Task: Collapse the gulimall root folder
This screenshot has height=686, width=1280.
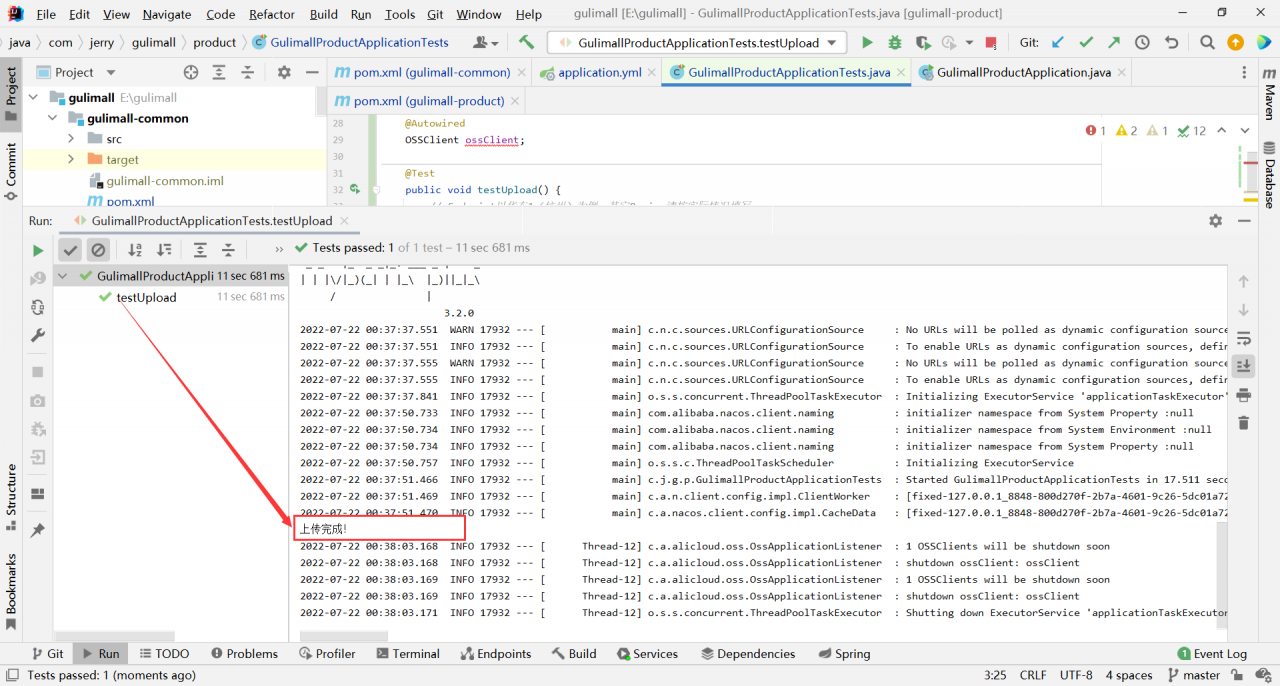Action: pyautogui.click(x=33, y=97)
